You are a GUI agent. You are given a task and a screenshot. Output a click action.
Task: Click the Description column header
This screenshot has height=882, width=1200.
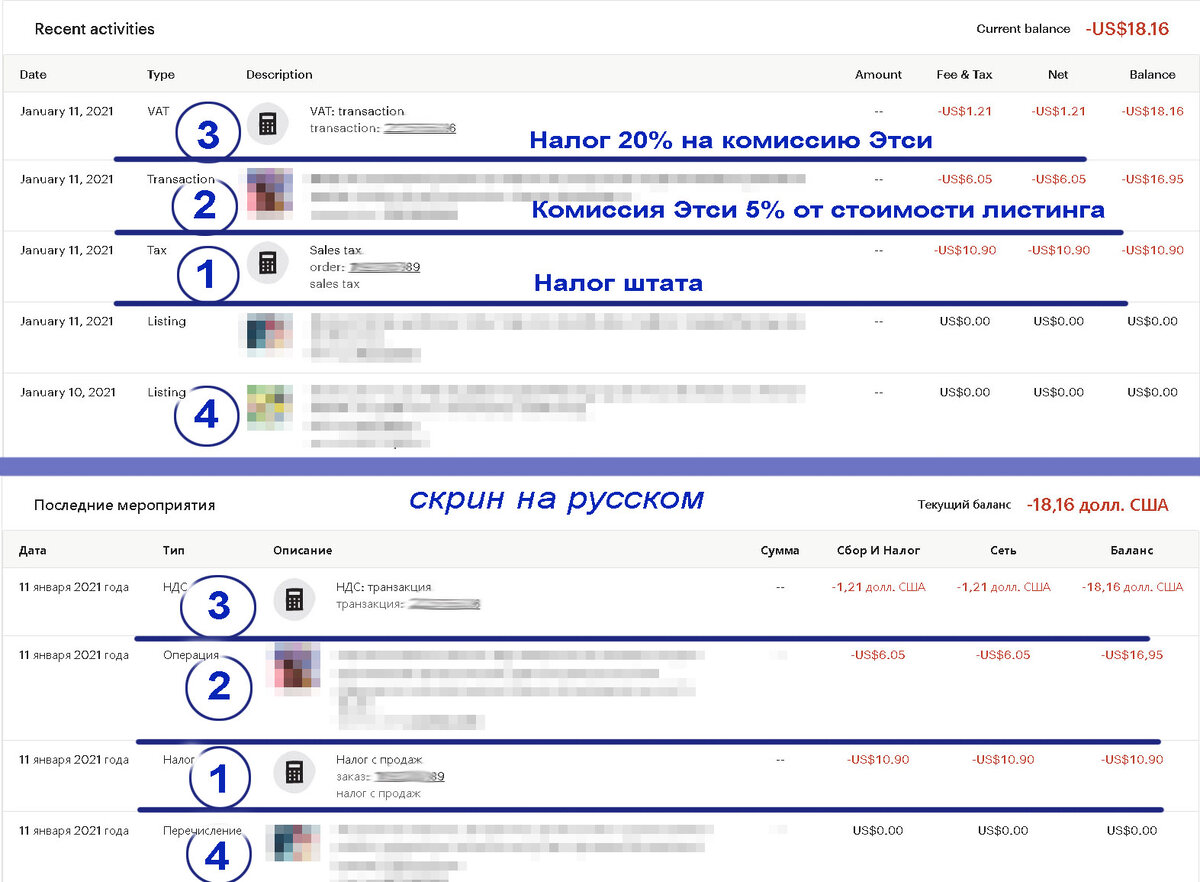pos(279,75)
